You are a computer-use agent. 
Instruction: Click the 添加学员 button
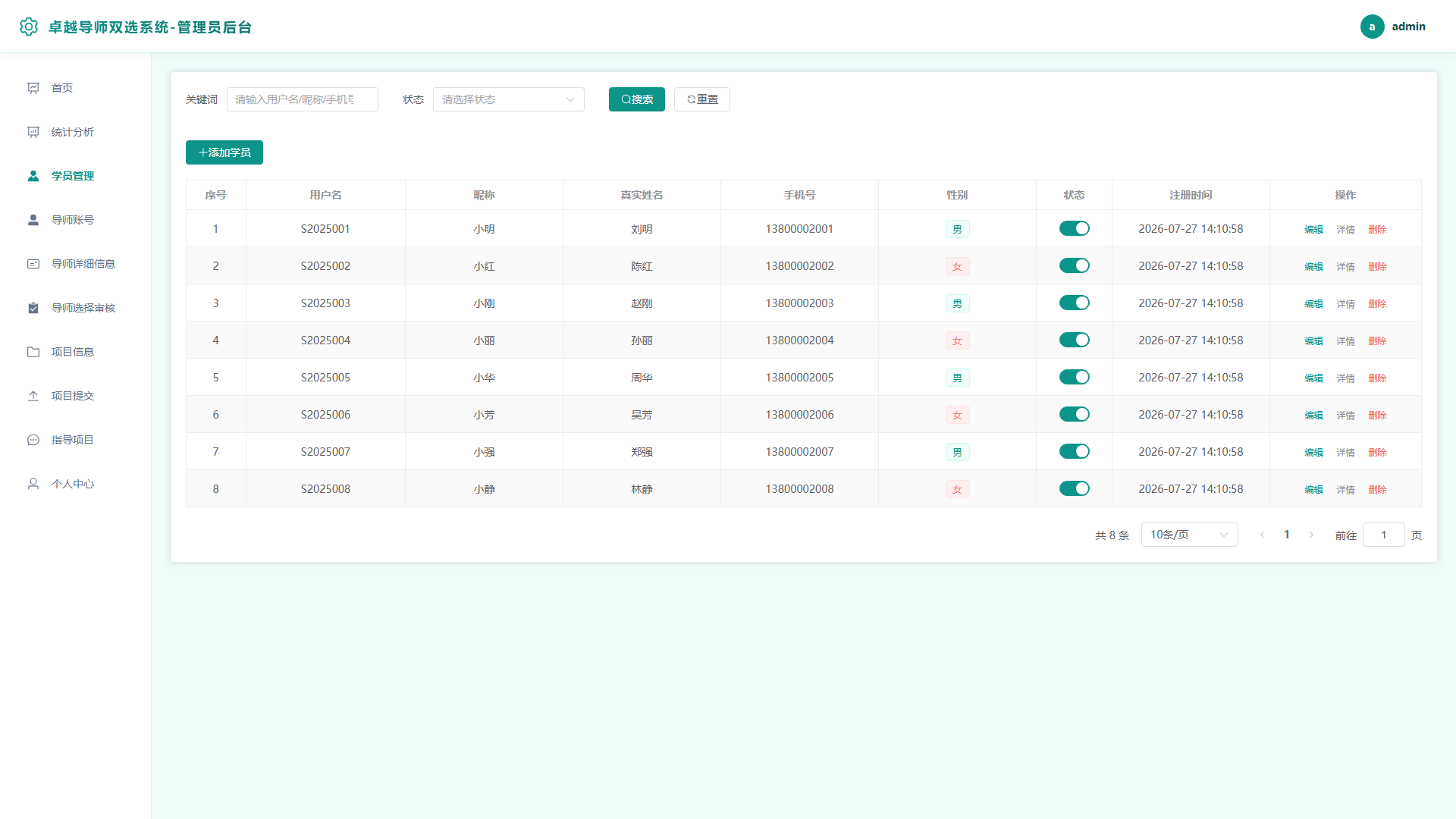[x=224, y=152]
